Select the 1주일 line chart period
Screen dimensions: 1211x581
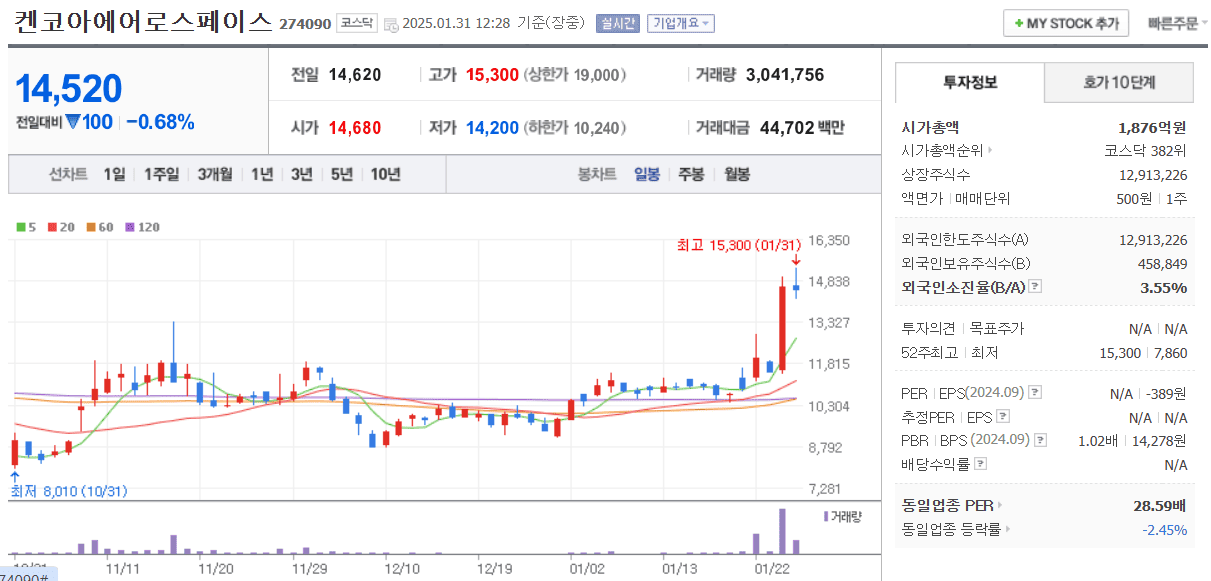point(160,174)
